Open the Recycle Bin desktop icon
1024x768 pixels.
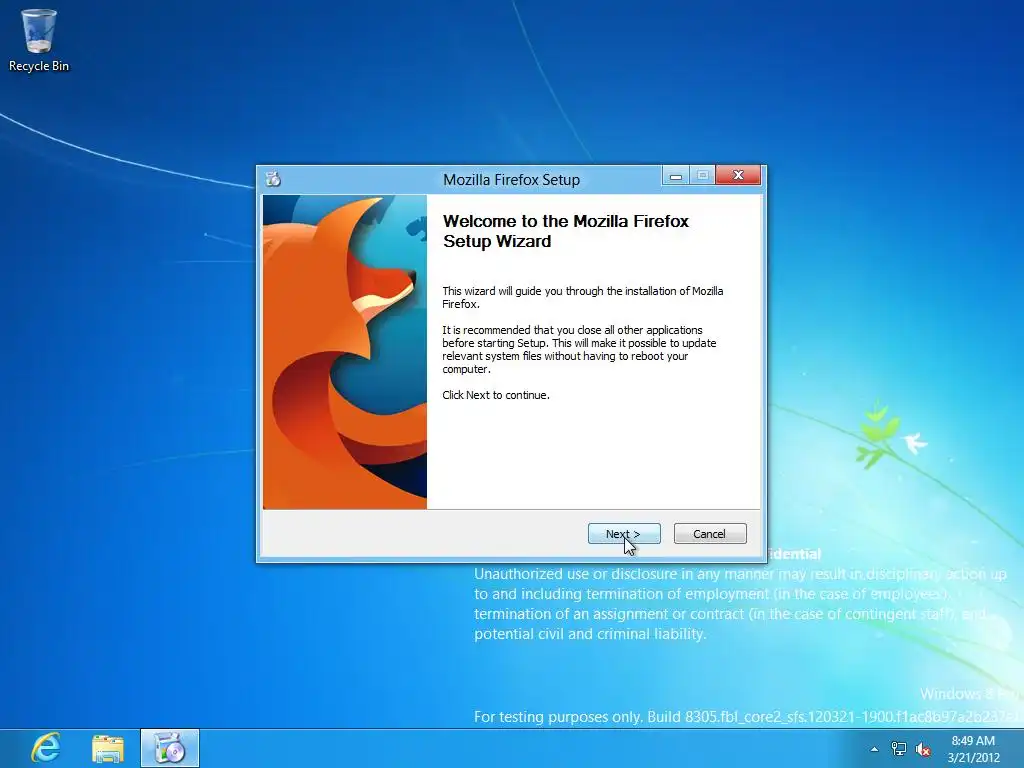[x=39, y=40]
